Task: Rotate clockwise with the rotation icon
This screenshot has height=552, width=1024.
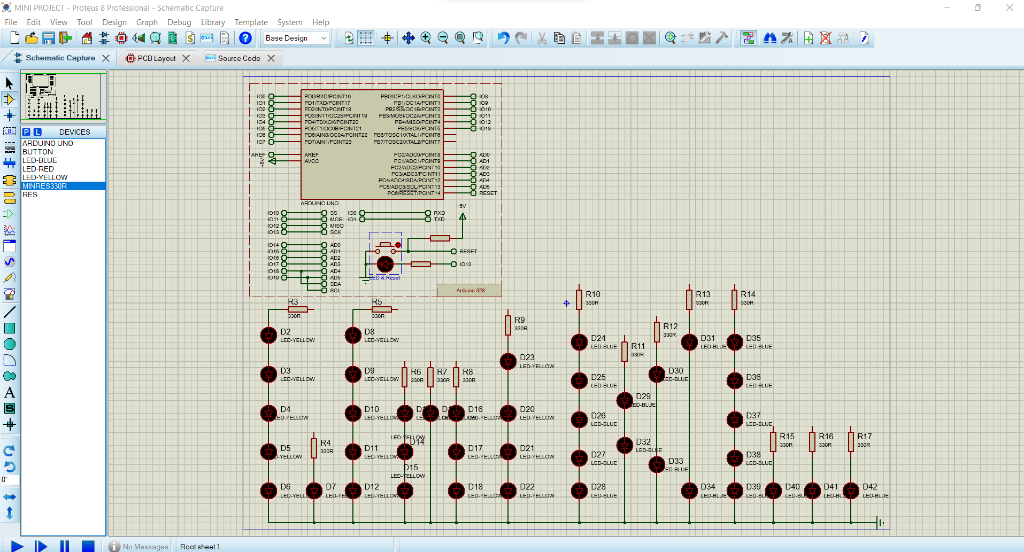Action: pyautogui.click(x=9, y=451)
